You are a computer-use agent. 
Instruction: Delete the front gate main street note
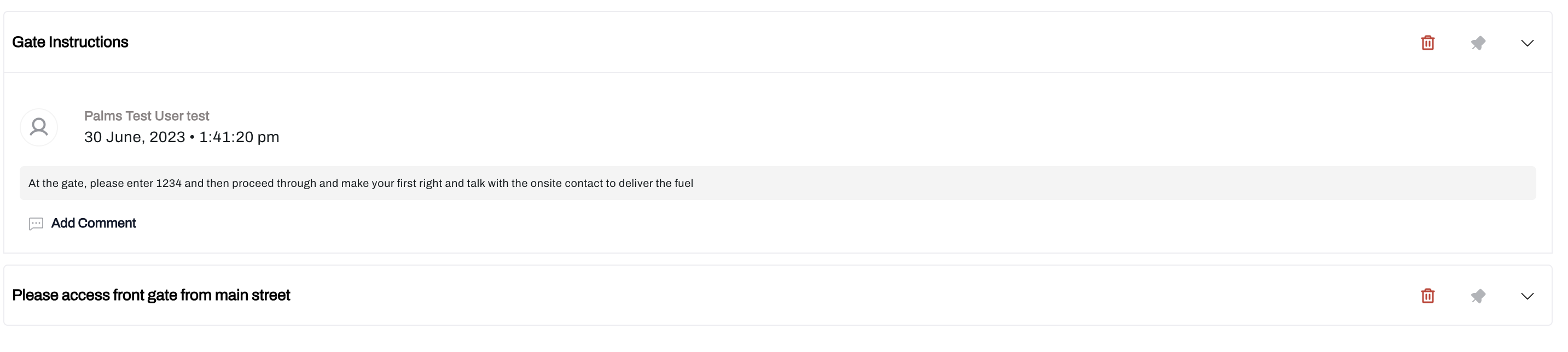(x=1427, y=296)
